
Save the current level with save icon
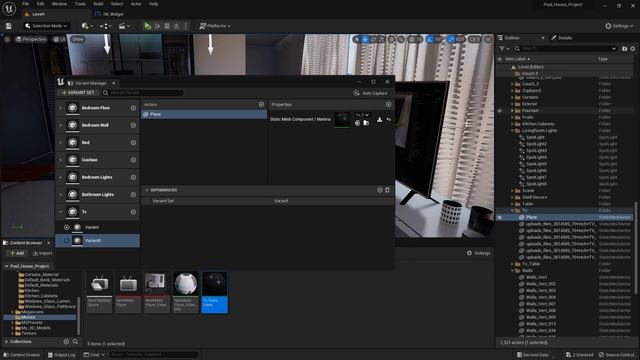9,26
